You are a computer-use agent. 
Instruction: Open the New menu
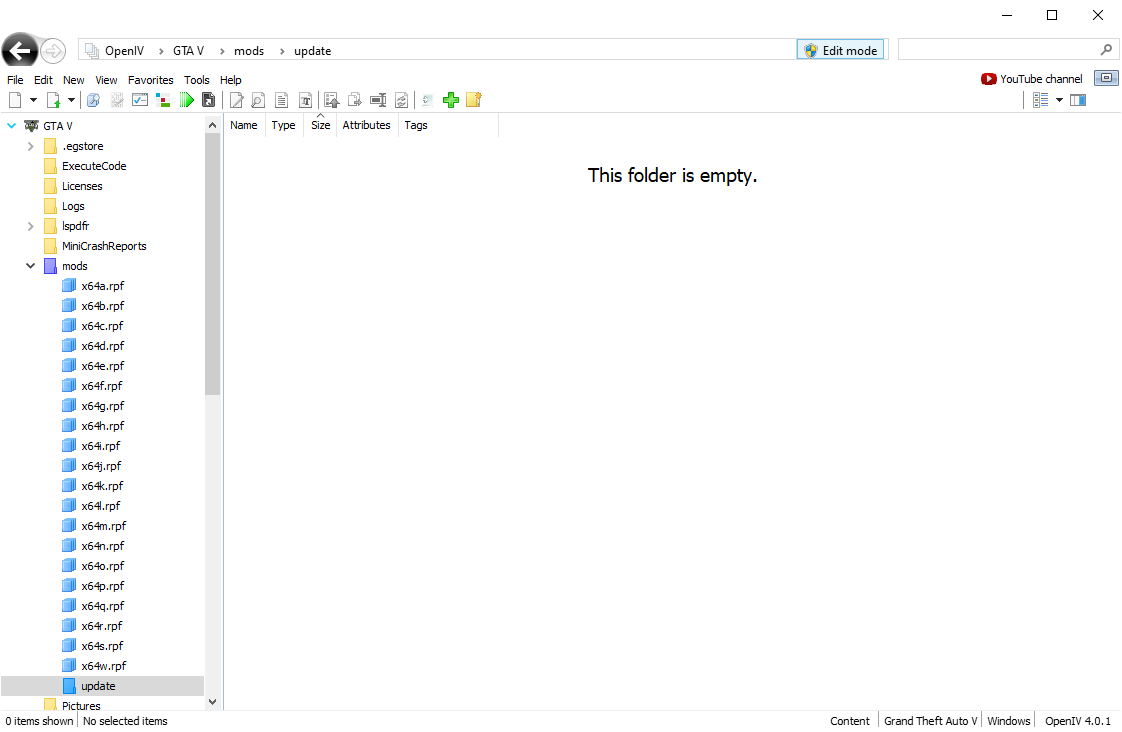point(74,80)
